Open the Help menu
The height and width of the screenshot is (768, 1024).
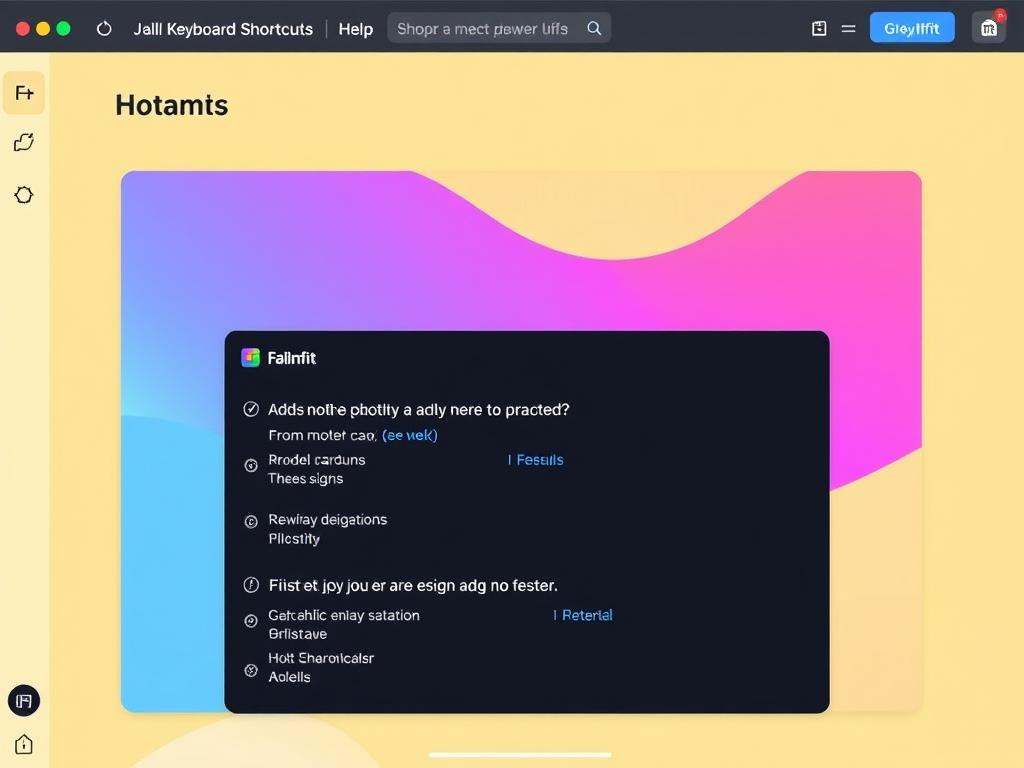click(x=356, y=29)
